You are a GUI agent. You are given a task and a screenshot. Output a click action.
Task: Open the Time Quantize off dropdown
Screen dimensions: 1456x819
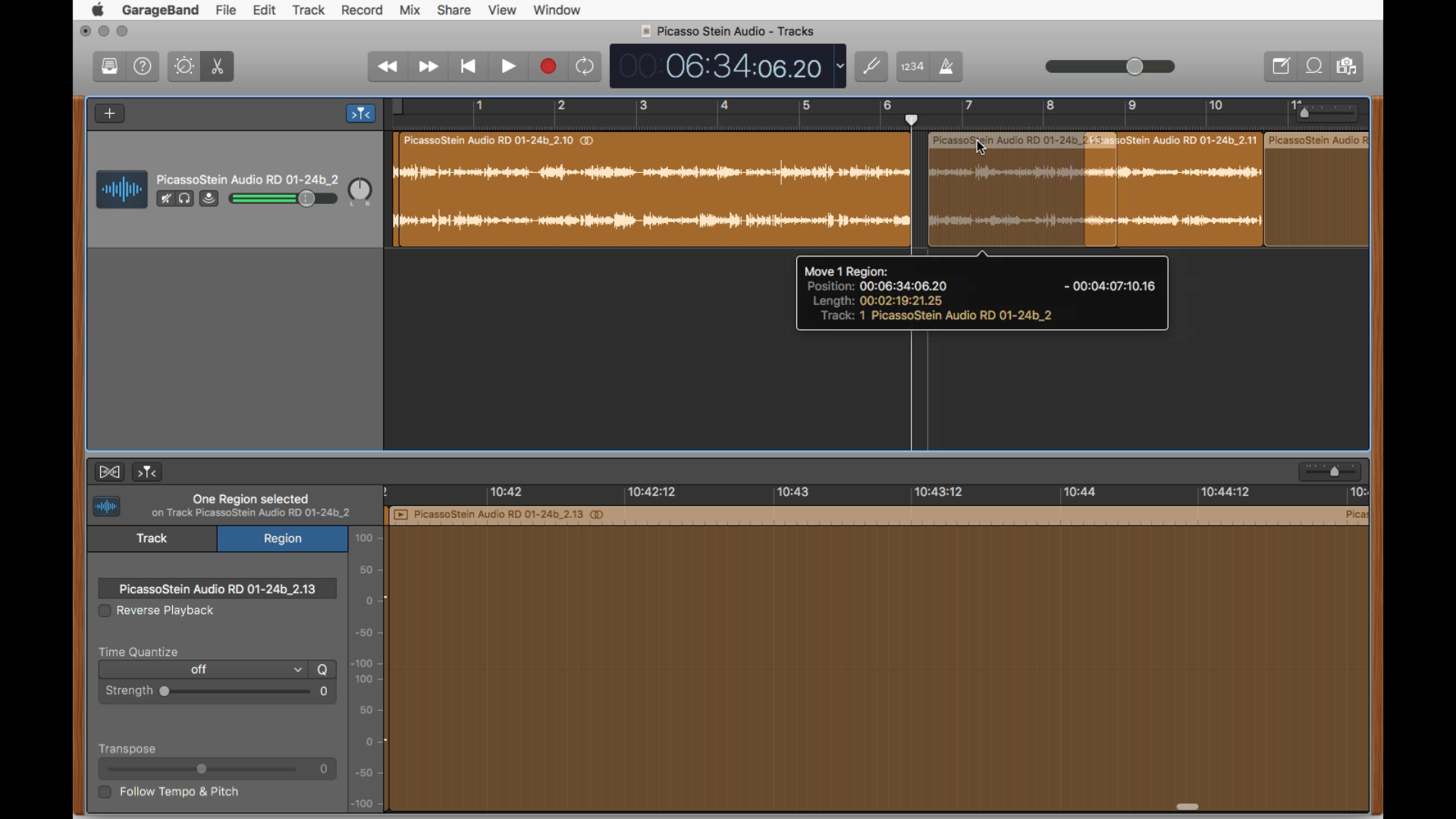[203, 670]
